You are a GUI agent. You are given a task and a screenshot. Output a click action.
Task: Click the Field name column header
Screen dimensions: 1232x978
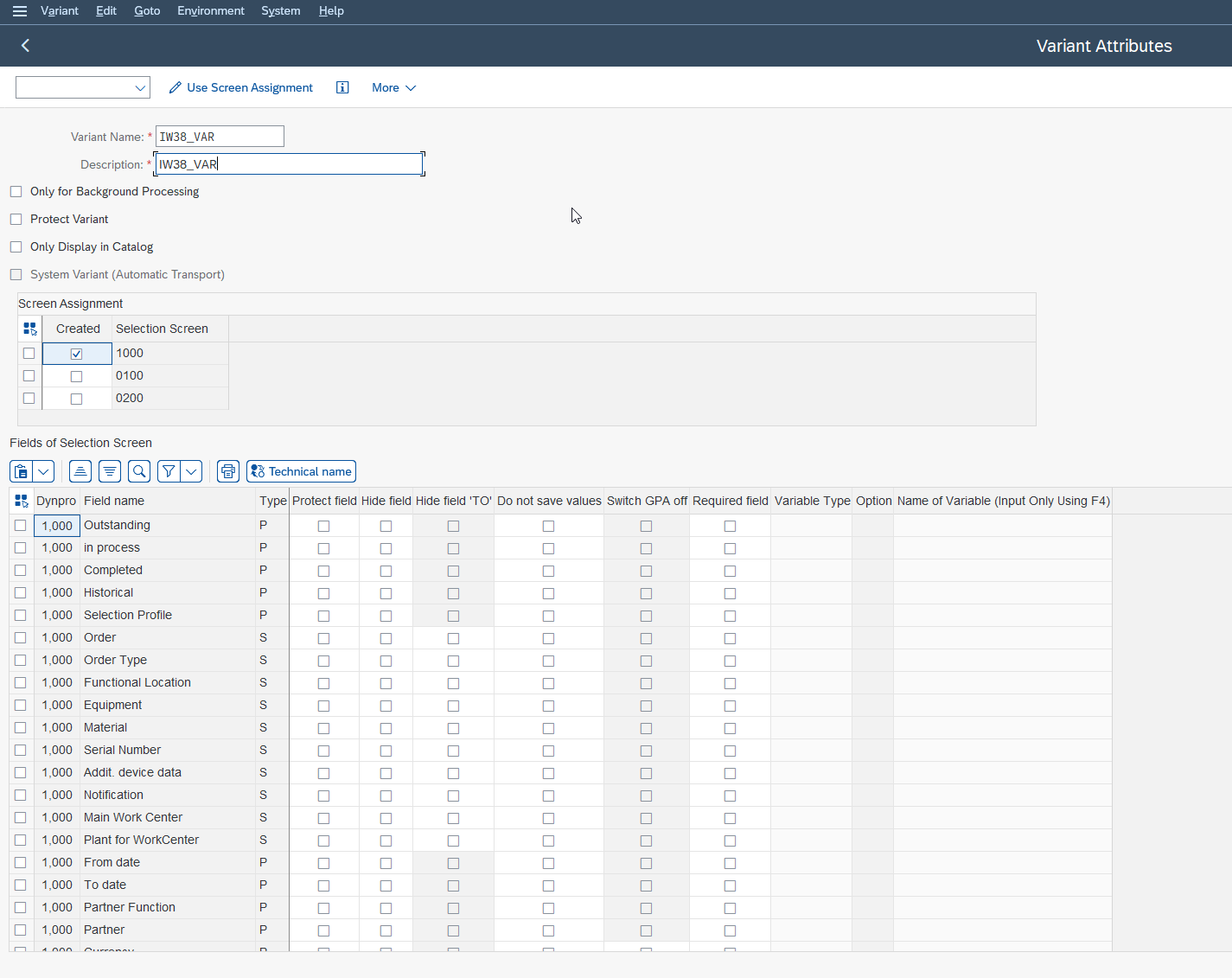pyautogui.click(x=169, y=501)
